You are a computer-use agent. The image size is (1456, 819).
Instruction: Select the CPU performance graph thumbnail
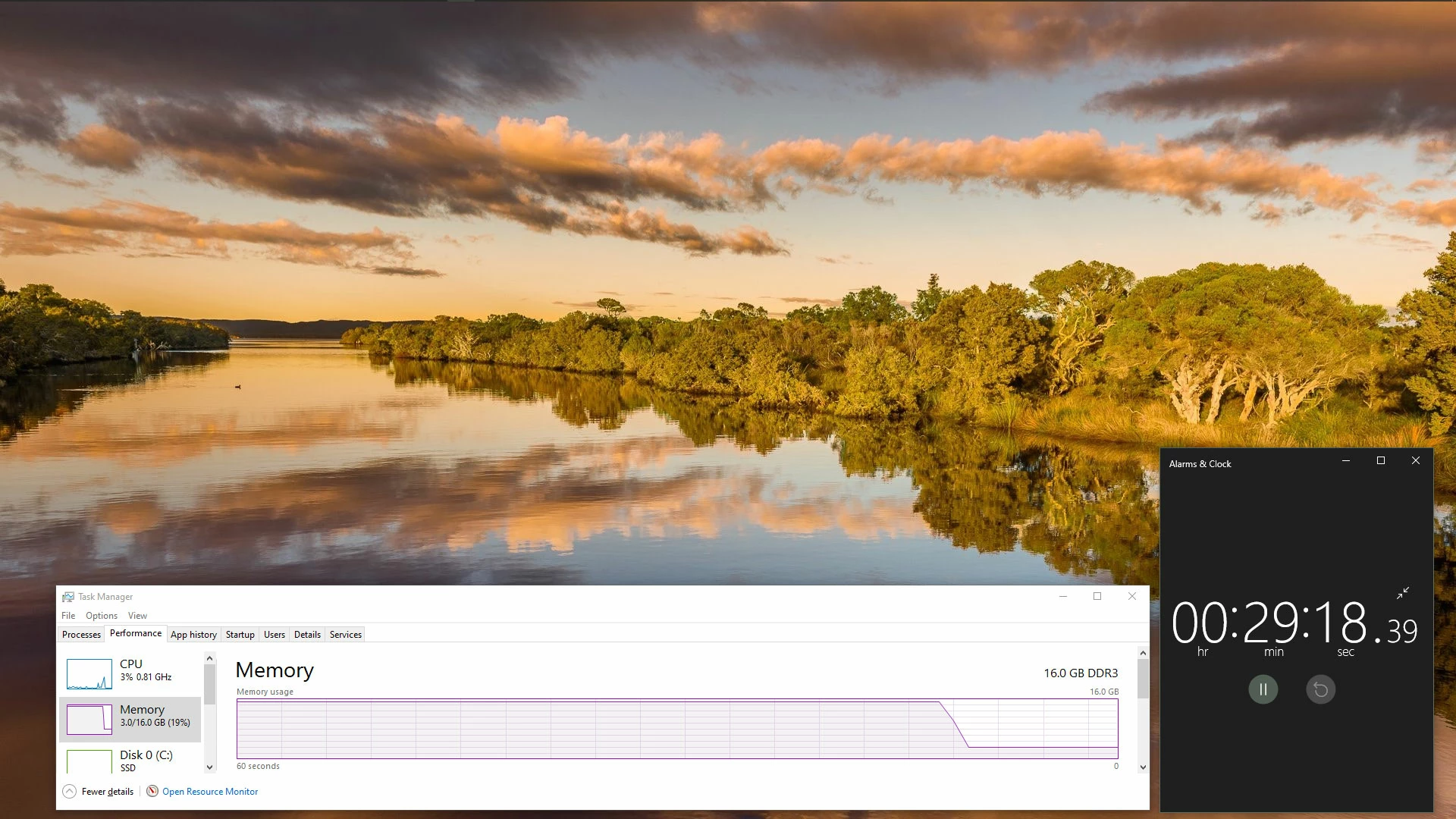click(x=89, y=673)
